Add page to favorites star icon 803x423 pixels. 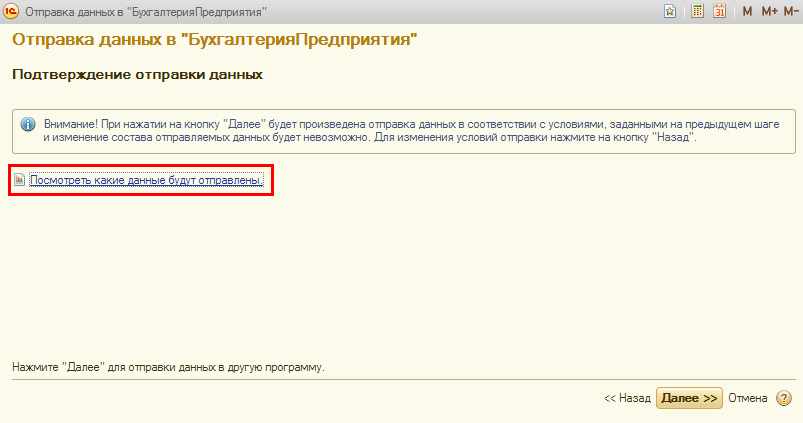(x=670, y=11)
